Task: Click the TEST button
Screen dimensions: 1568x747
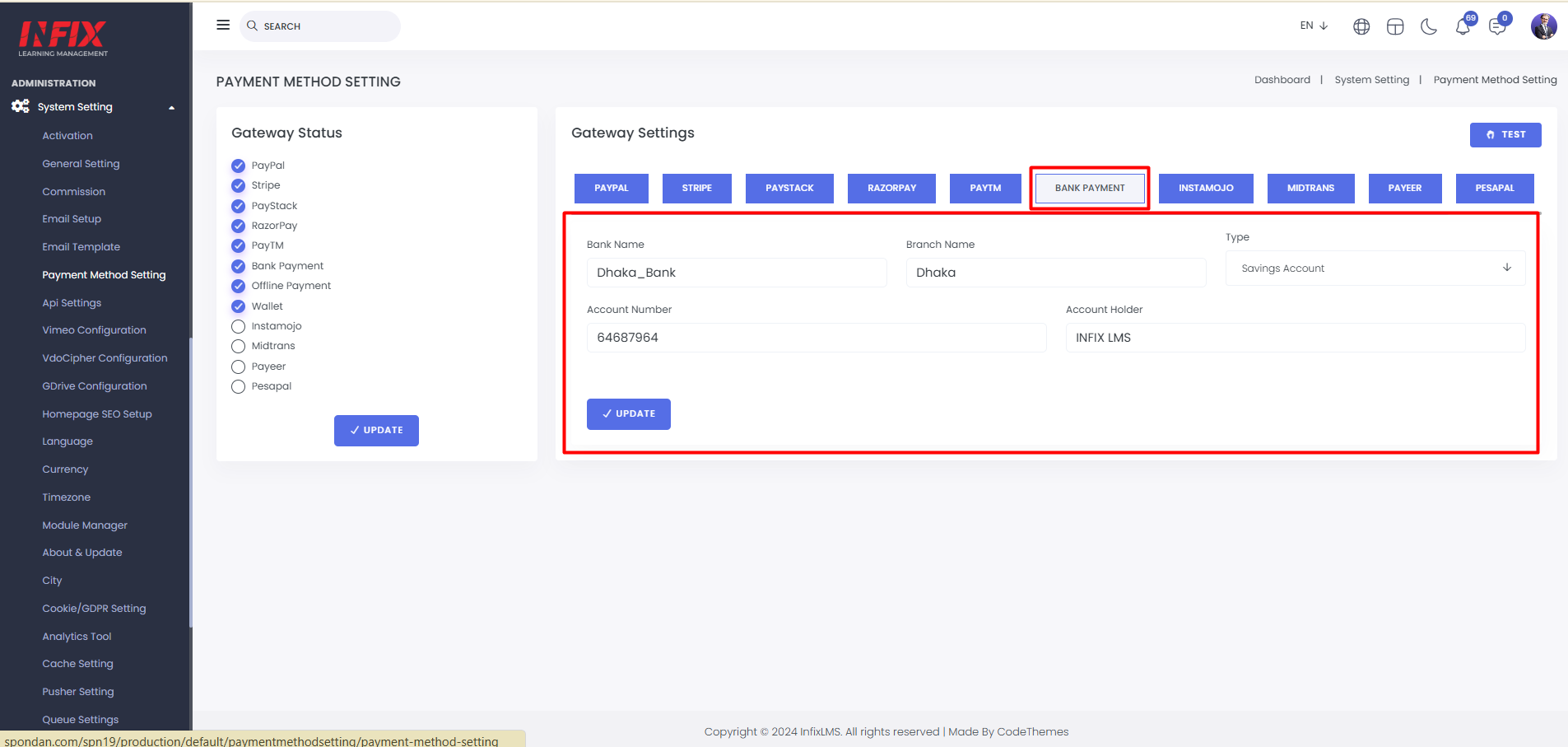Action: [x=1505, y=134]
